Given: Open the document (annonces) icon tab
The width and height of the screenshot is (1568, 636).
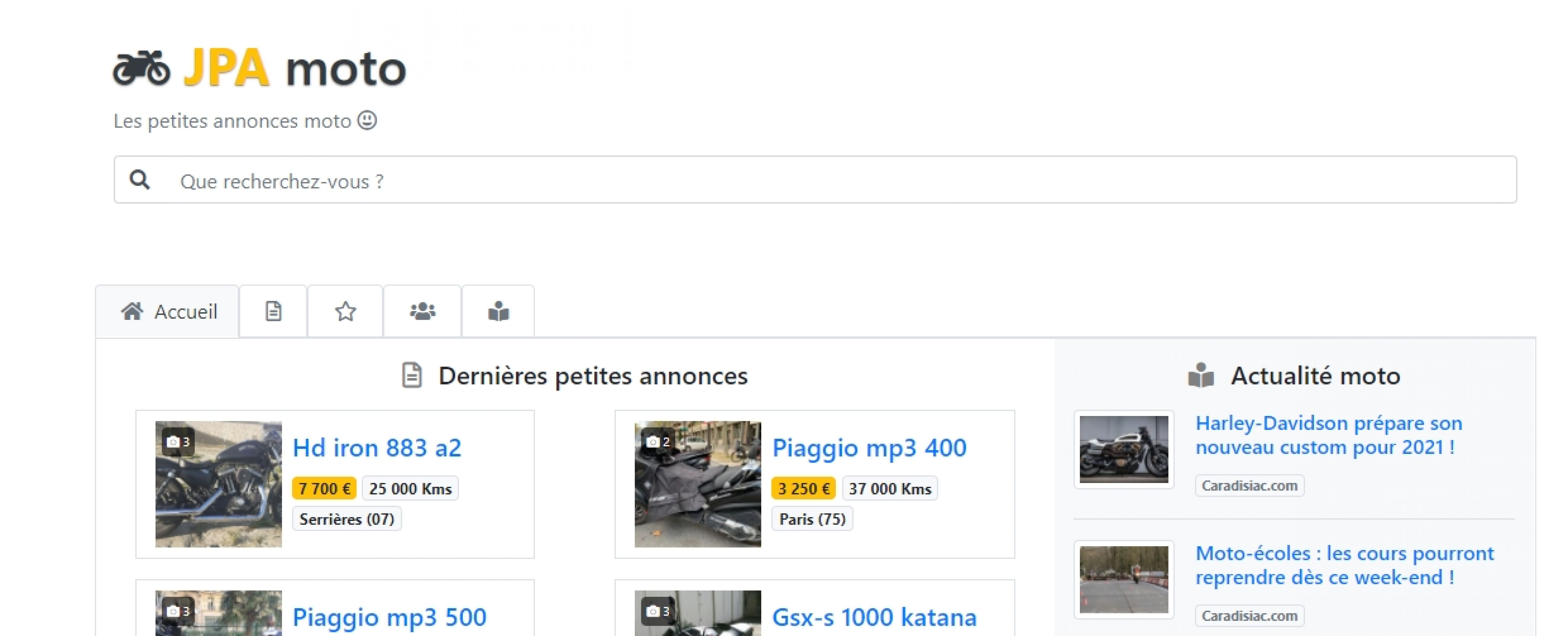Looking at the screenshot, I should pos(273,312).
